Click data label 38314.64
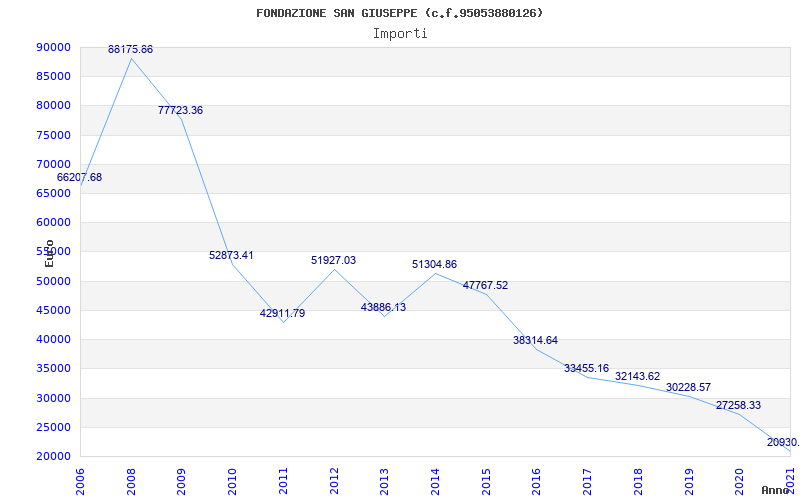The height and width of the screenshot is (500, 800). 536,340
